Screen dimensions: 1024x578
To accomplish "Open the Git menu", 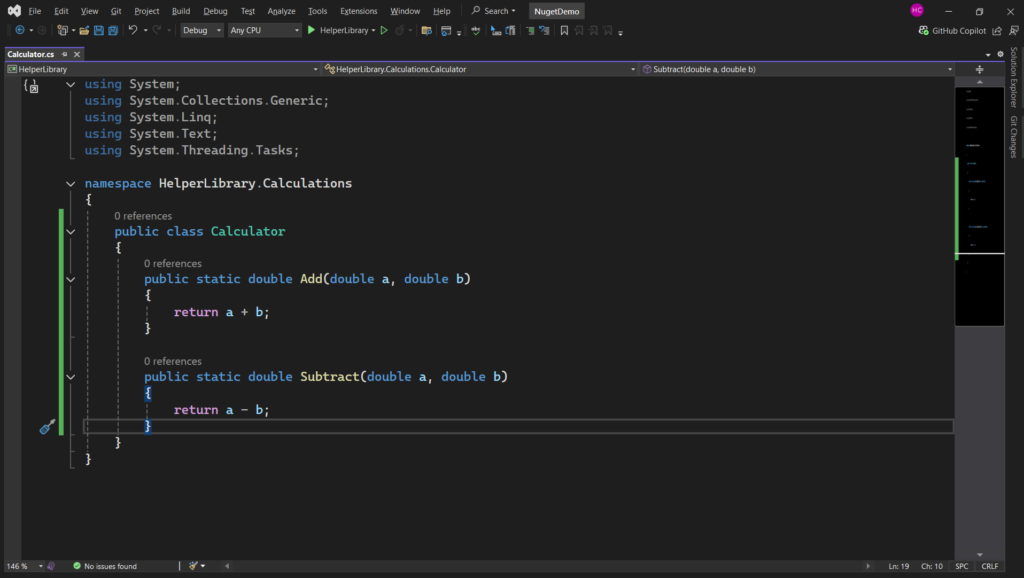I will pyautogui.click(x=116, y=11).
